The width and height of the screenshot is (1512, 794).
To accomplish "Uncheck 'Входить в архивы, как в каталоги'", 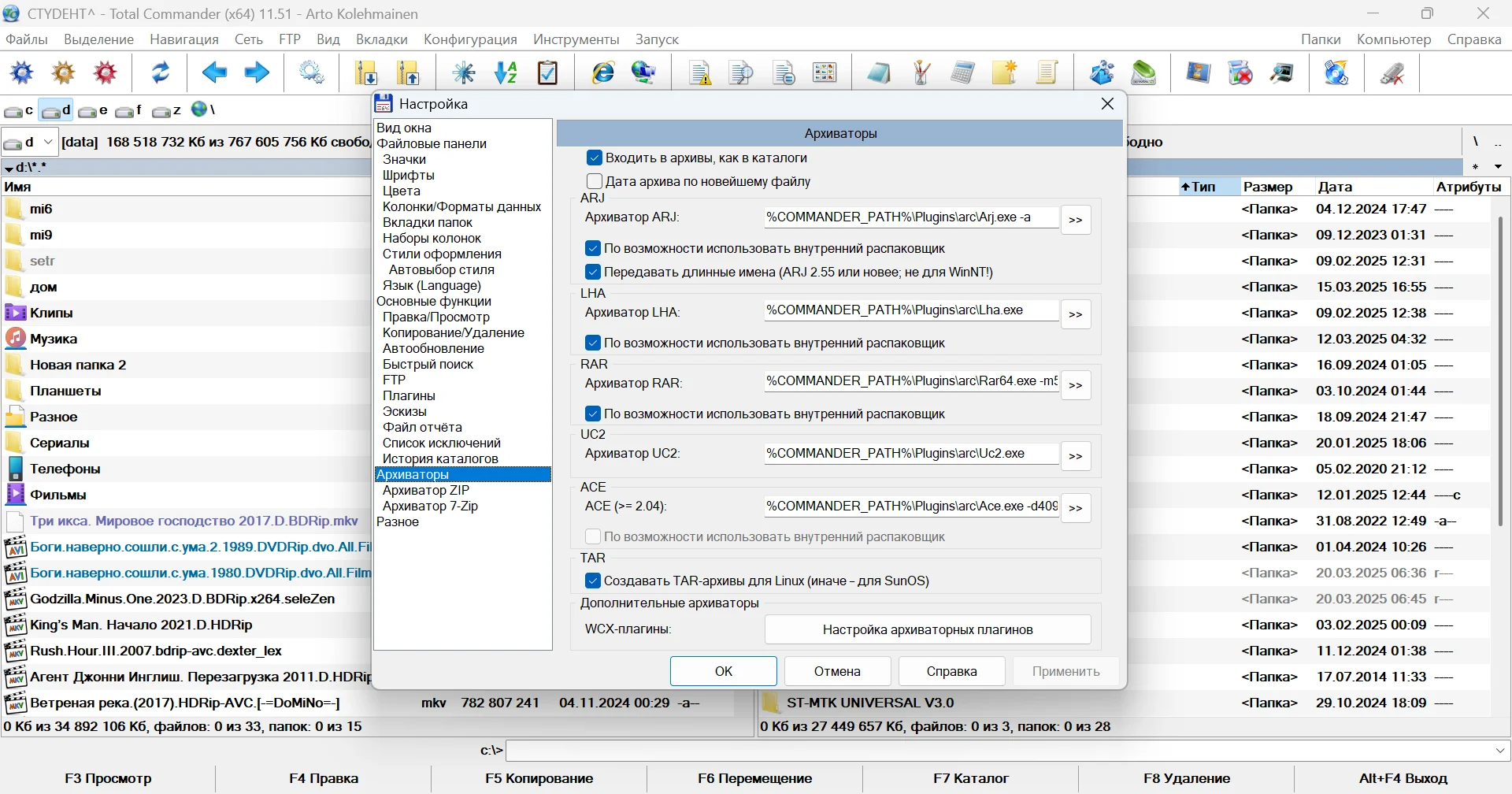I will click(x=595, y=158).
